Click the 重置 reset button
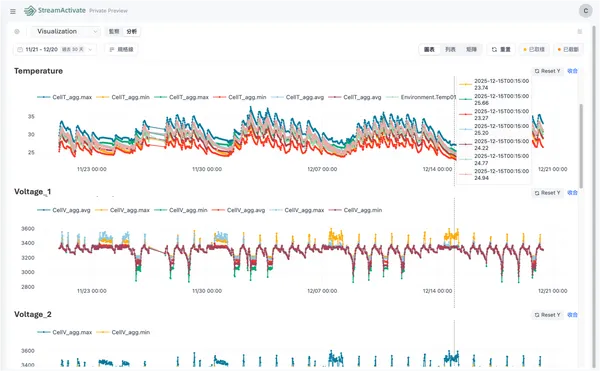This screenshot has height=371, width=600. (x=501, y=50)
